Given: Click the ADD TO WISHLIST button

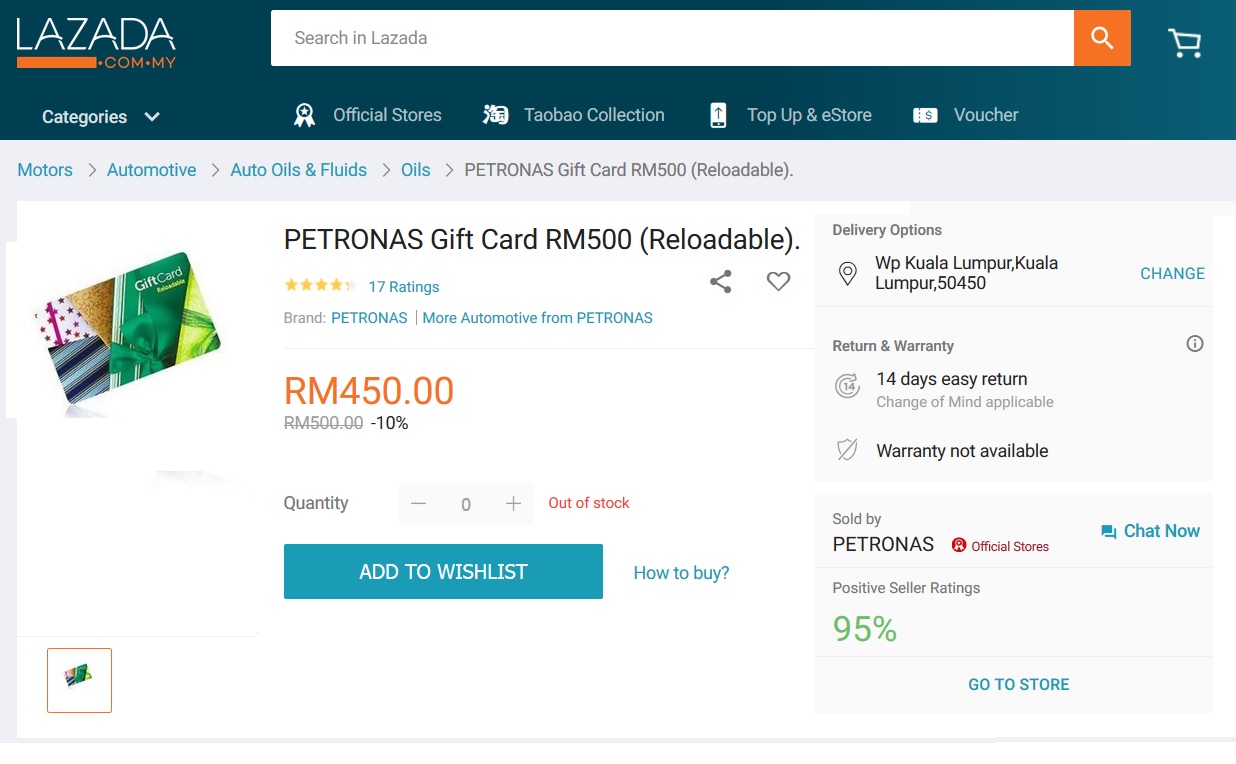Looking at the screenshot, I should 443,572.
